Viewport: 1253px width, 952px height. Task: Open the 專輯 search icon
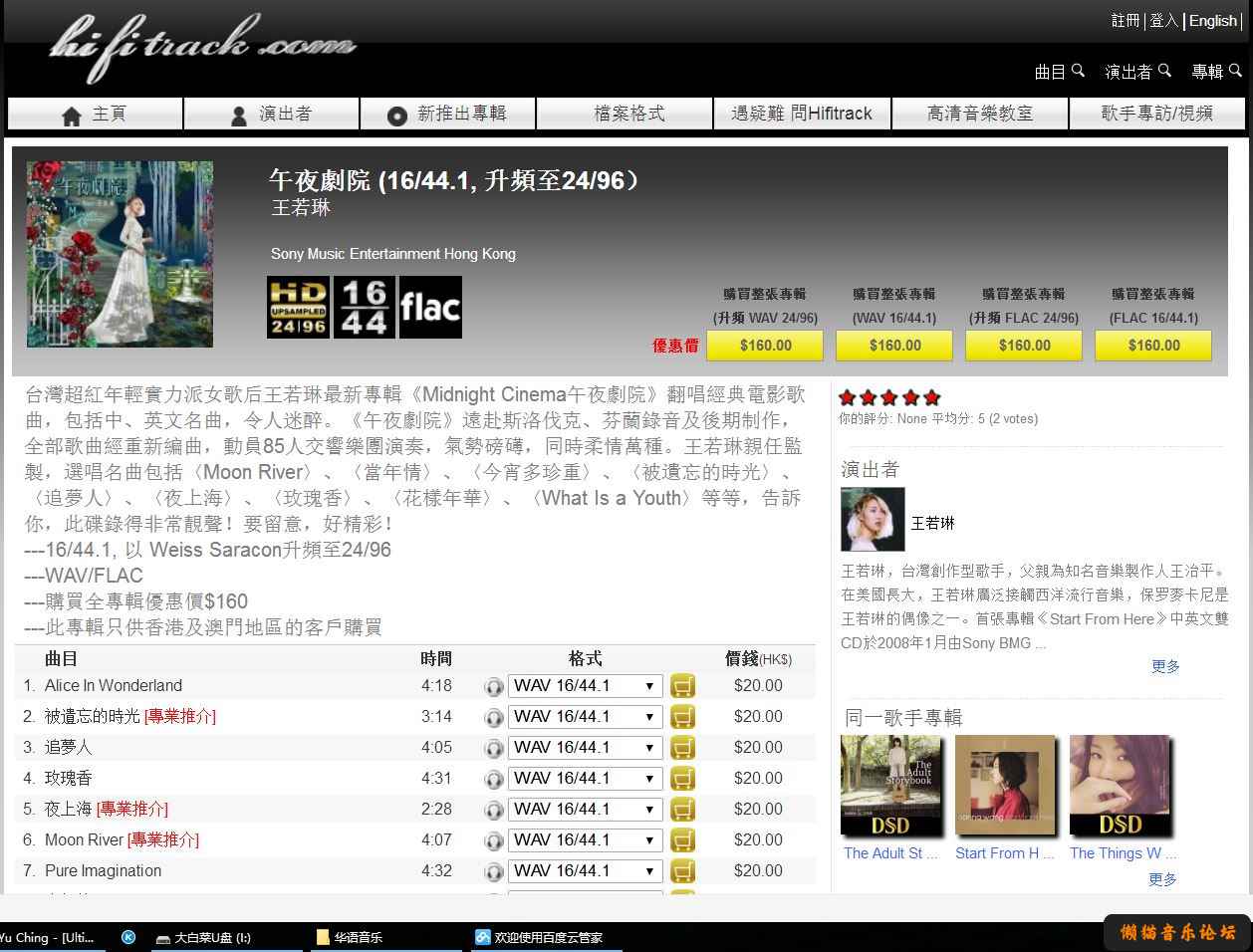1235,71
